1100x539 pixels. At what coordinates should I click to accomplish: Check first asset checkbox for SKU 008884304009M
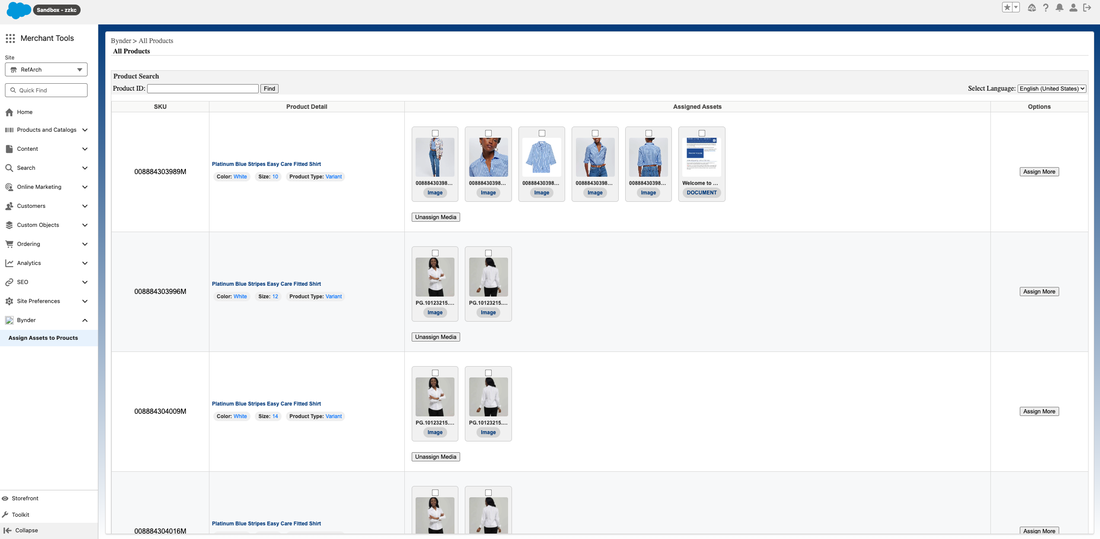coord(435,373)
